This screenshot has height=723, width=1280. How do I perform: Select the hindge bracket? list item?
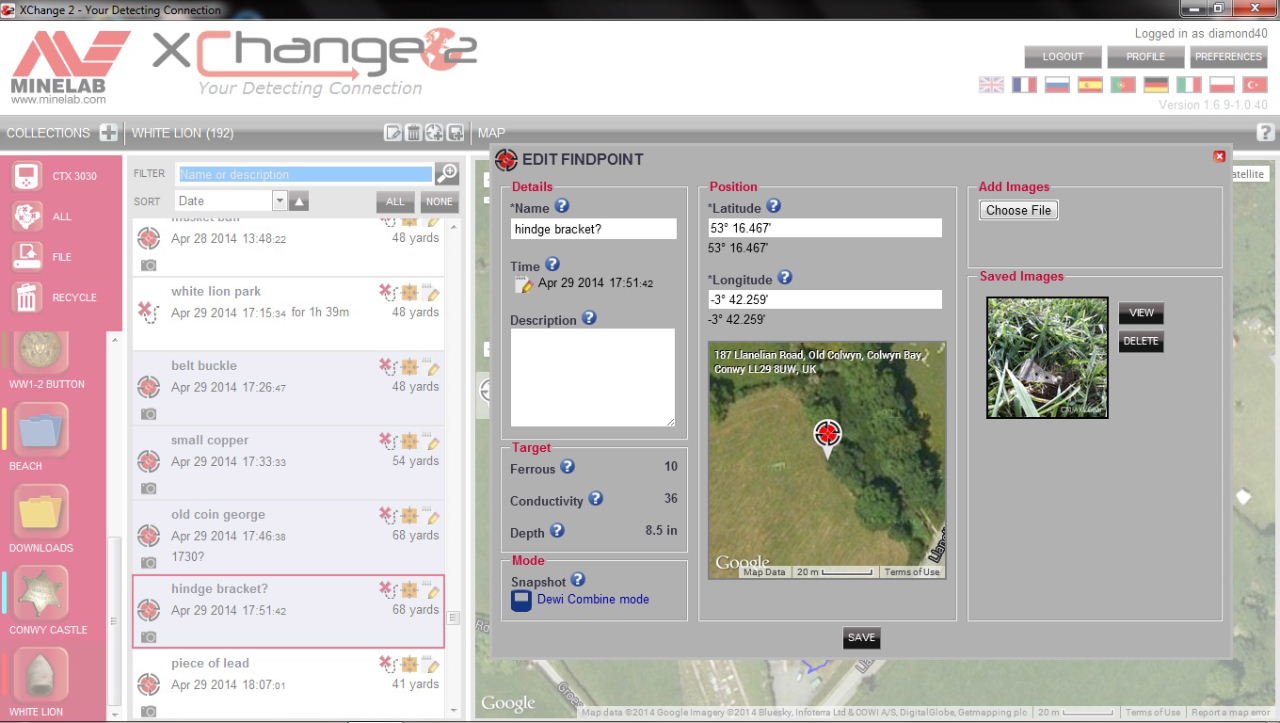[x=288, y=612]
